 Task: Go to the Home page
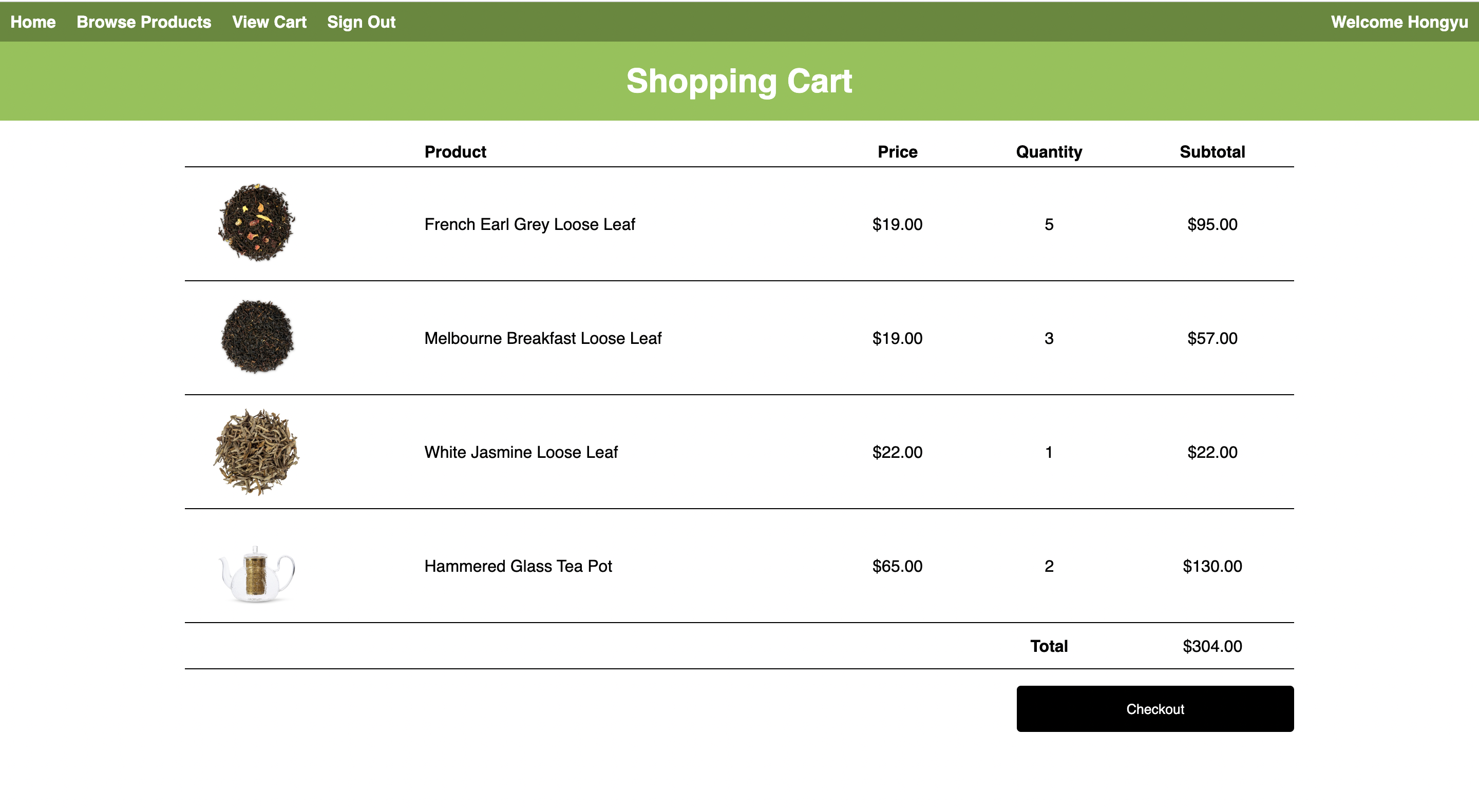point(33,22)
